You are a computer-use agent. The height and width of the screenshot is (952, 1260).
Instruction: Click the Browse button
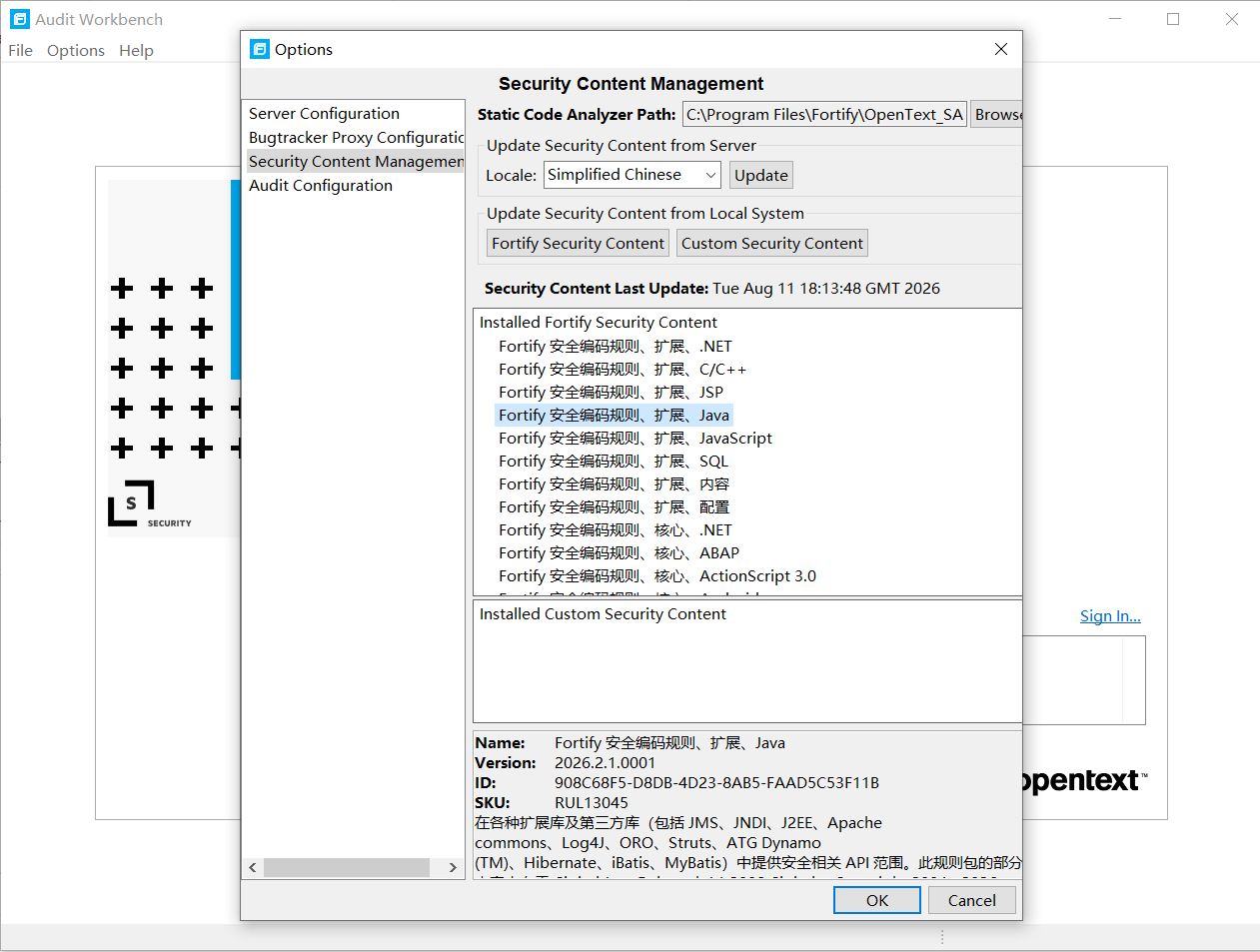tap(997, 115)
